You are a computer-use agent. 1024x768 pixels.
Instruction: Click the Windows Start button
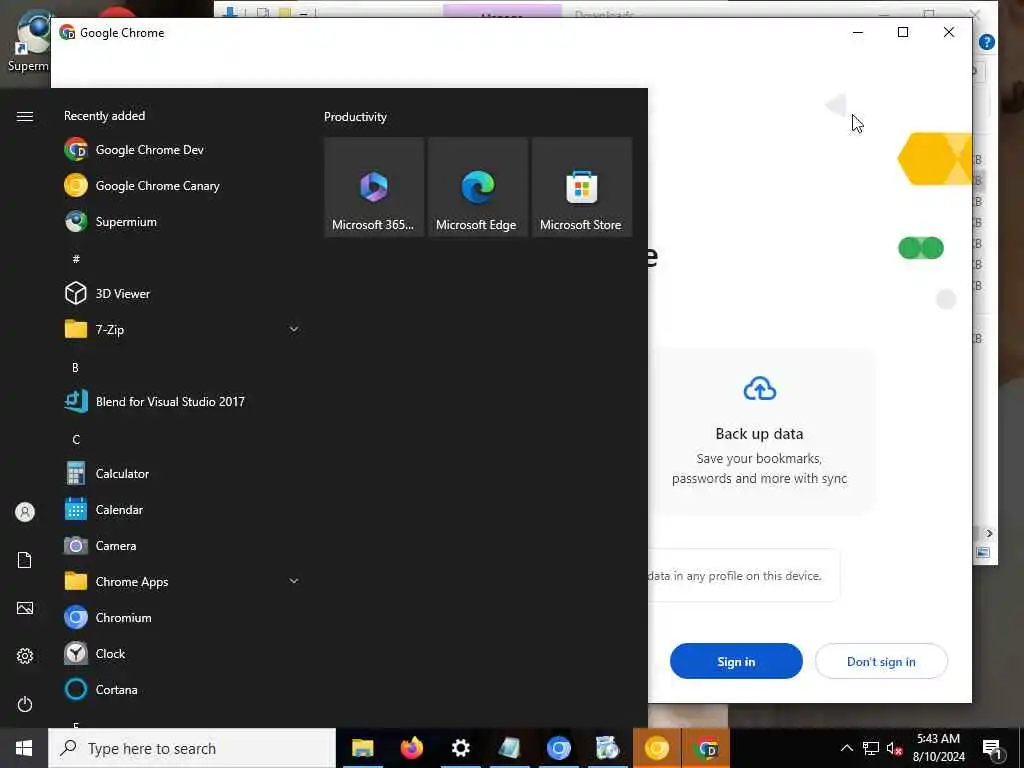pyautogui.click(x=24, y=748)
